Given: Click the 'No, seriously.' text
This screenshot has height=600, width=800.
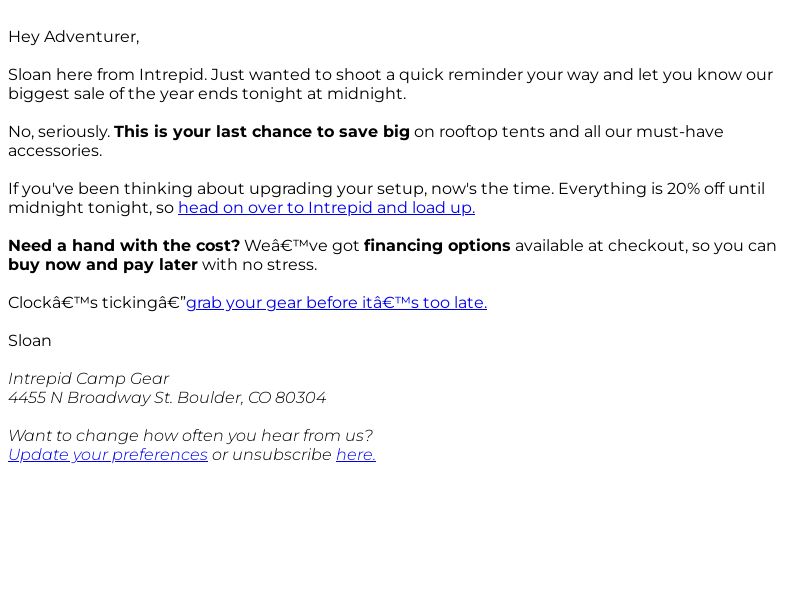Looking at the screenshot, I should click(59, 132).
